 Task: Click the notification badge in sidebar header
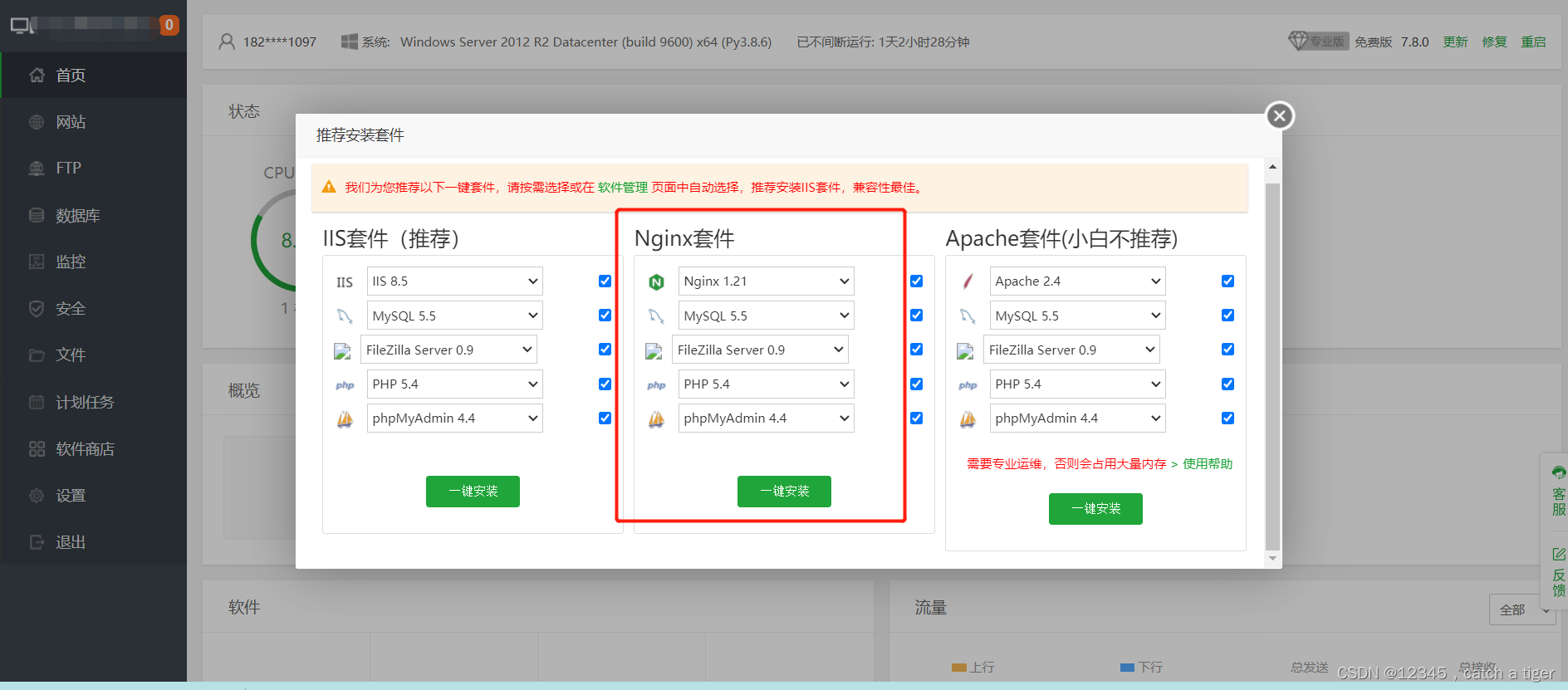169,25
